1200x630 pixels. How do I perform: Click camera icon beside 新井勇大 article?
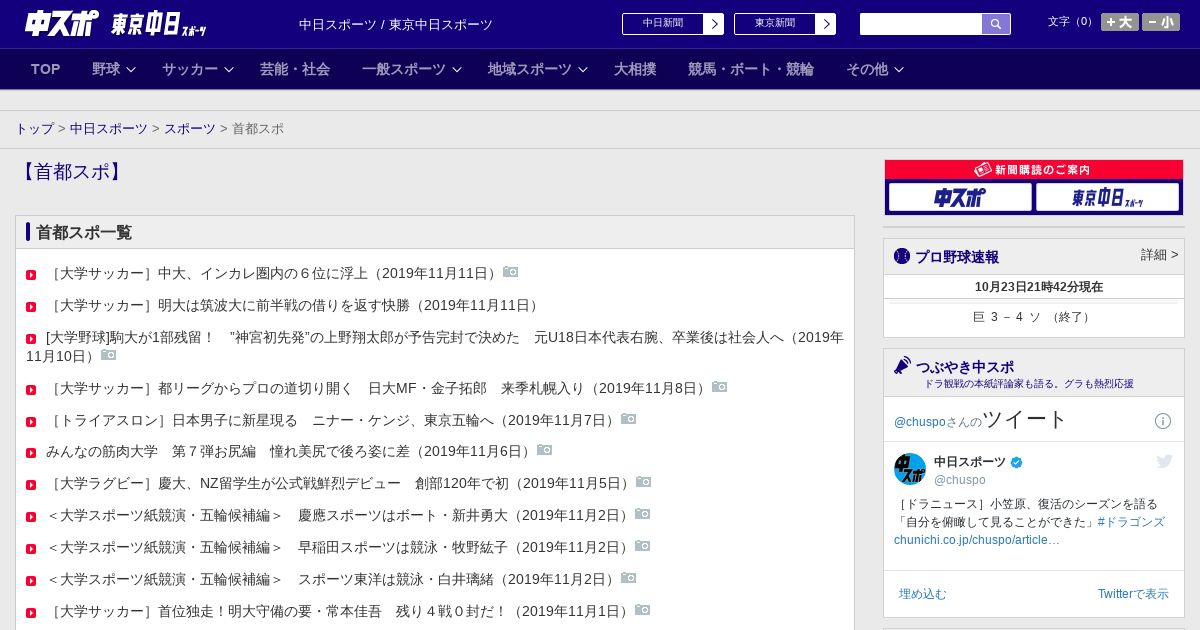pyautogui.click(x=643, y=514)
